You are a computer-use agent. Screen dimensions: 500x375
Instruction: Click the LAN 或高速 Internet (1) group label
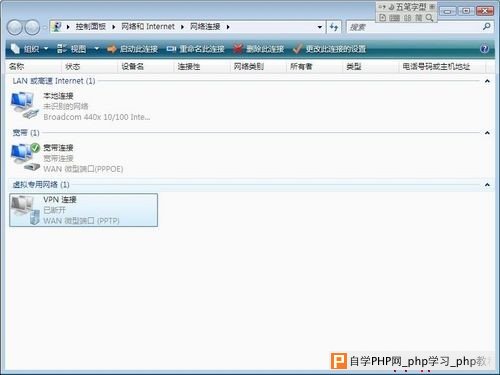pos(54,81)
